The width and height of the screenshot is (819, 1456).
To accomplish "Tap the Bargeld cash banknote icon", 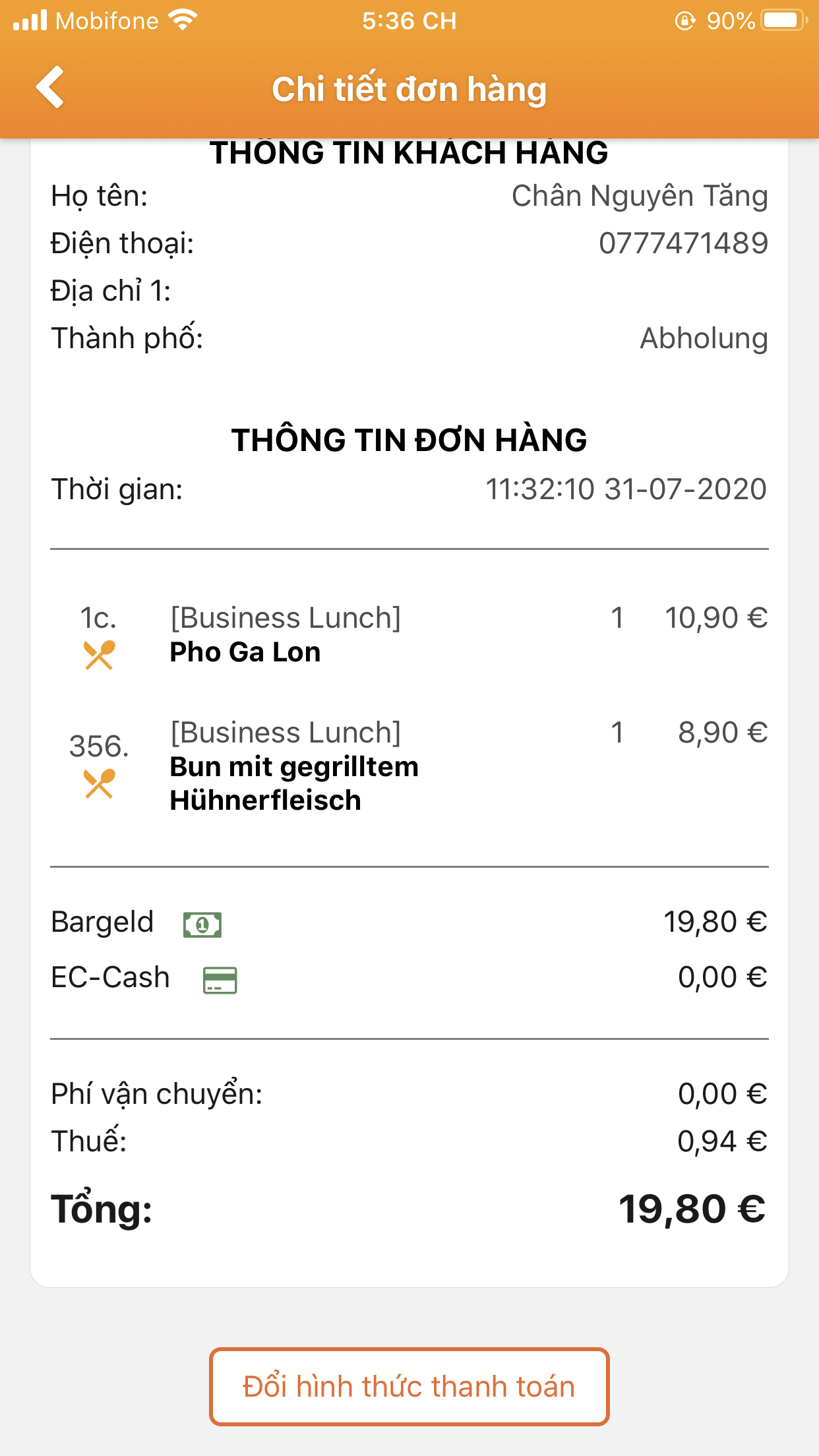I will pyautogui.click(x=202, y=925).
